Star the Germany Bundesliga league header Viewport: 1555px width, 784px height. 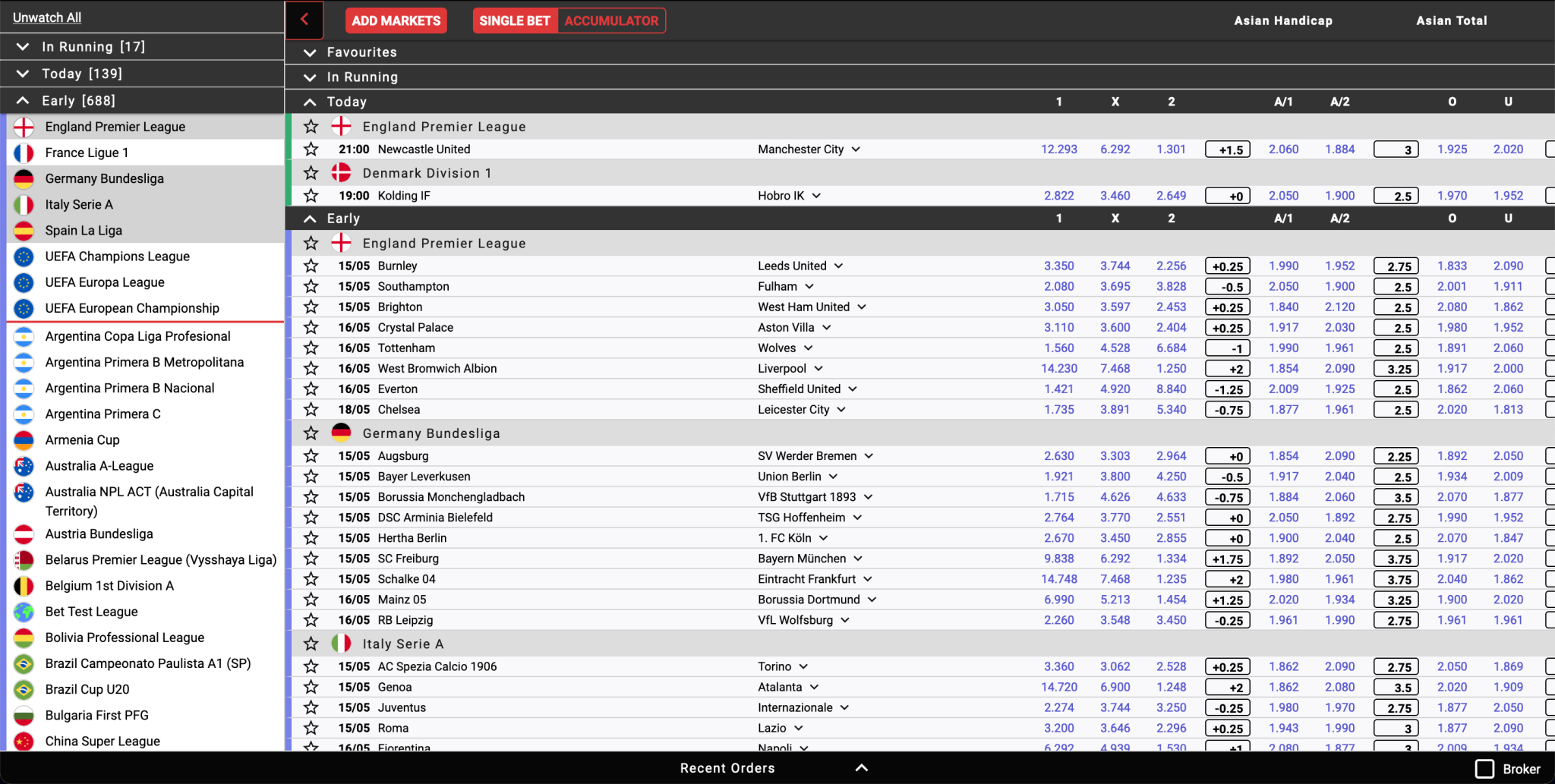pyautogui.click(x=311, y=433)
